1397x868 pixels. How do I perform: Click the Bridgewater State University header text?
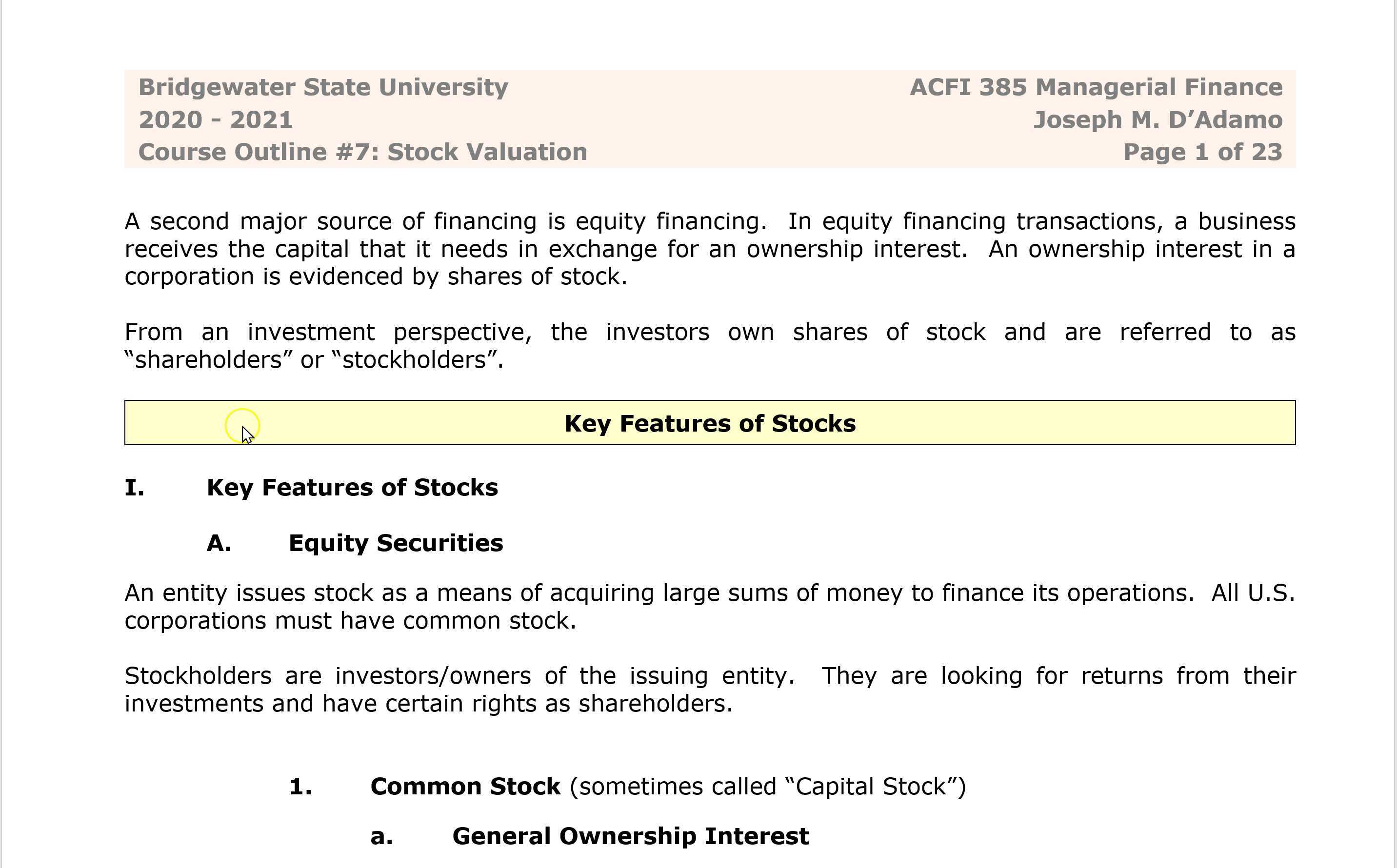pos(323,87)
